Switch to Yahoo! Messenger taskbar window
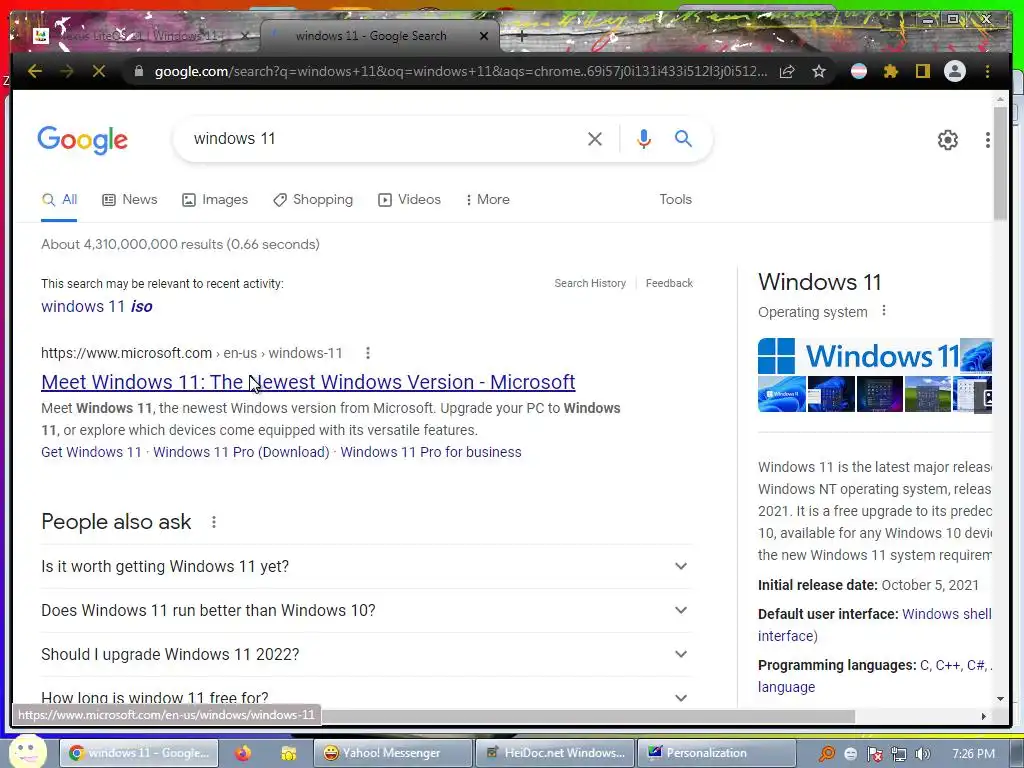Viewport: 1024px width, 768px height. [x=392, y=753]
